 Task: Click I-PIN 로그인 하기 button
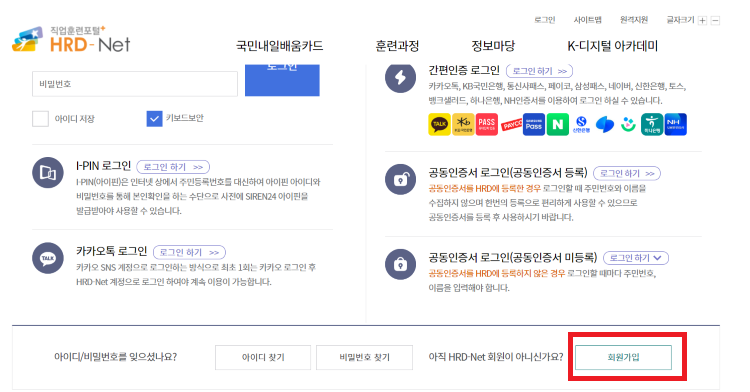coord(173,167)
